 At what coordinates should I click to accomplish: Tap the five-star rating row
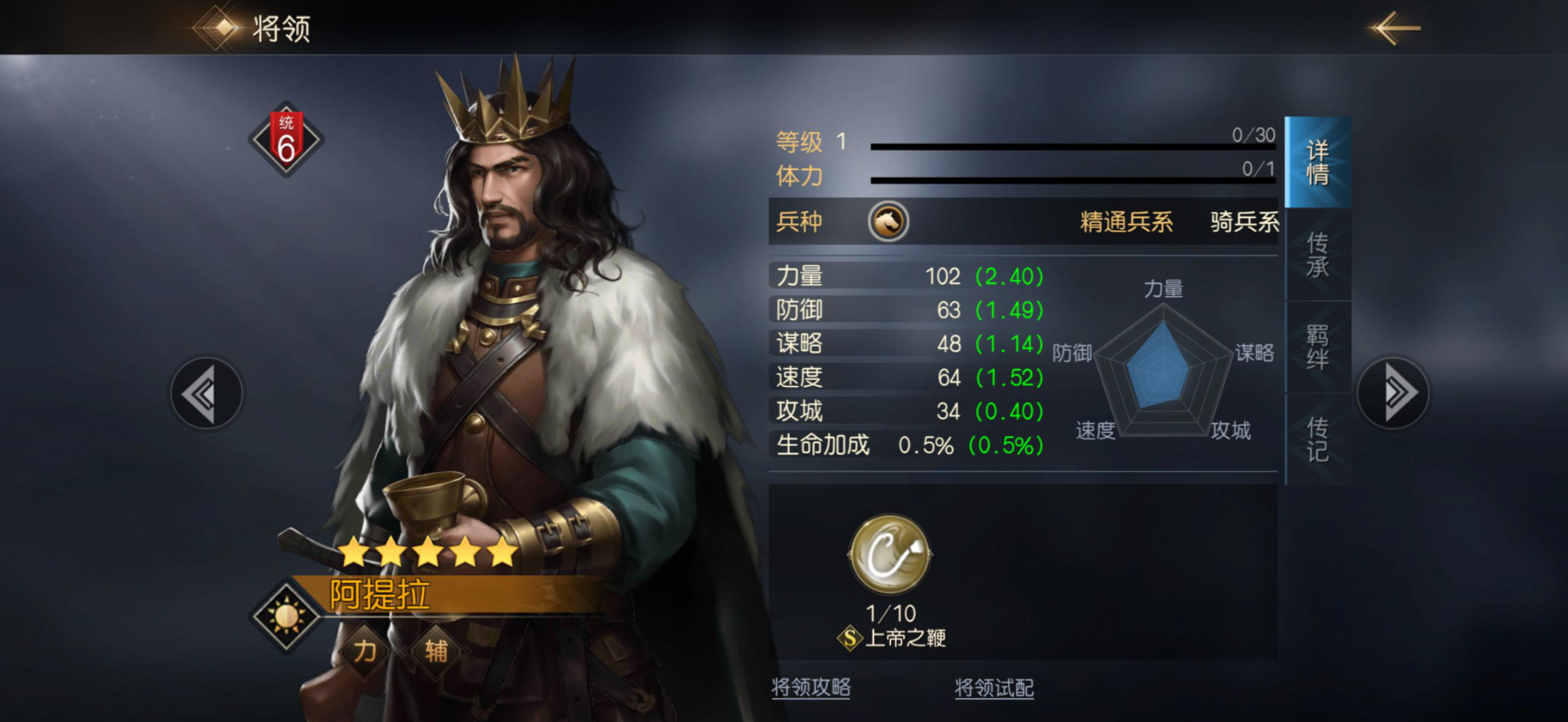pyautogui.click(x=428, y=553)
